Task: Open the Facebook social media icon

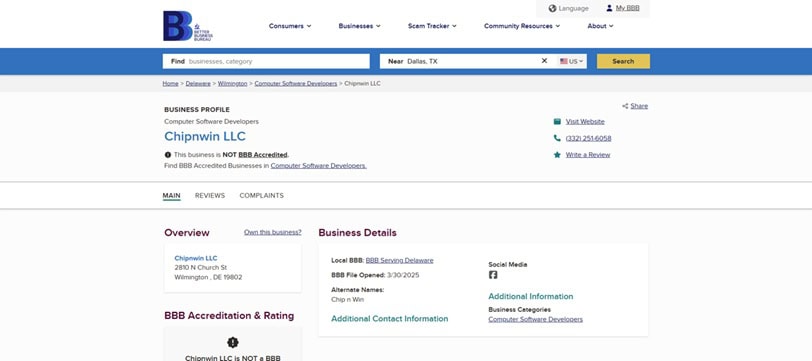Action: [x=493, y=275]
